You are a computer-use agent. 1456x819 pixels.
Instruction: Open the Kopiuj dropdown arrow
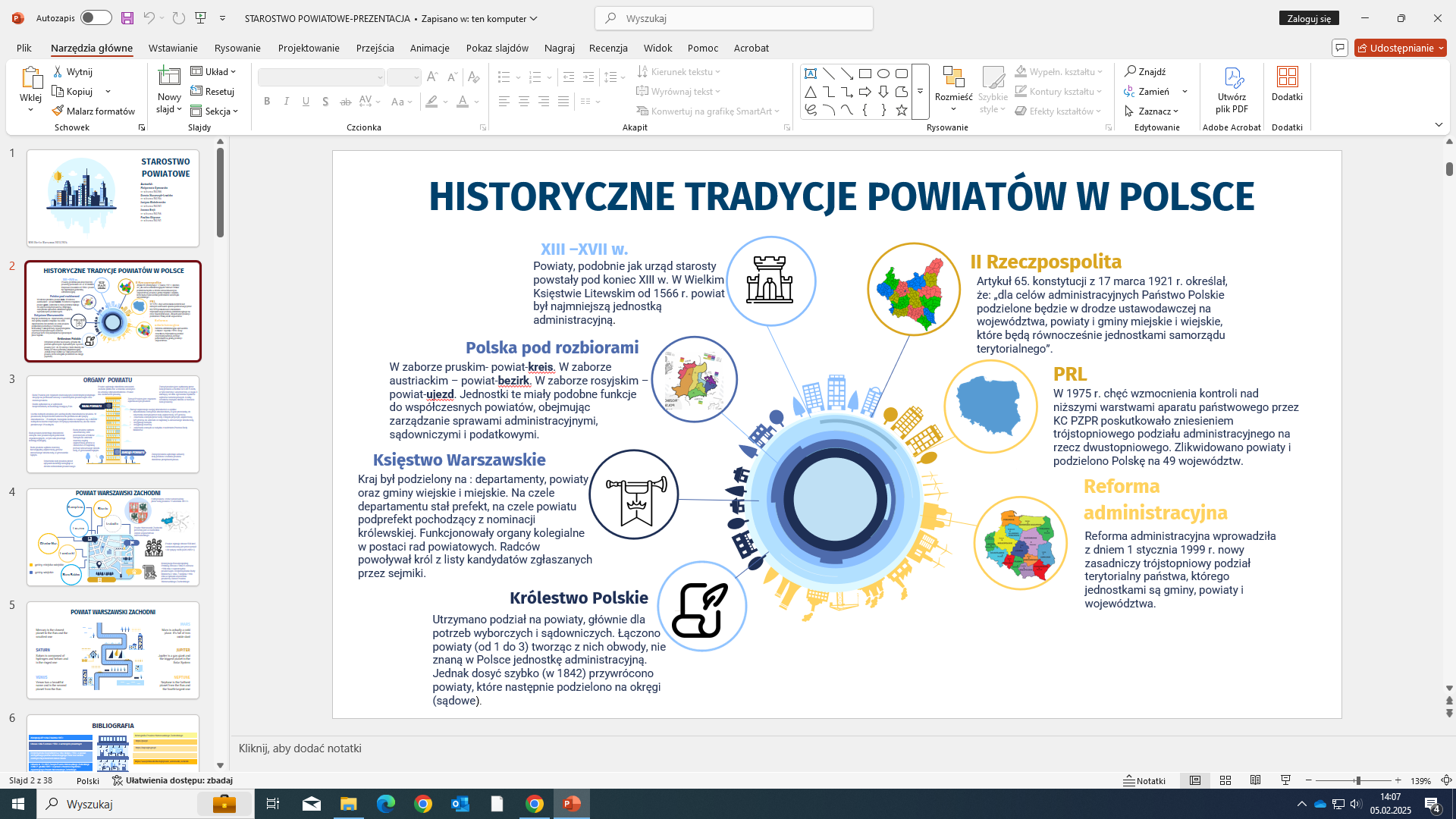(x=108, y=91)
